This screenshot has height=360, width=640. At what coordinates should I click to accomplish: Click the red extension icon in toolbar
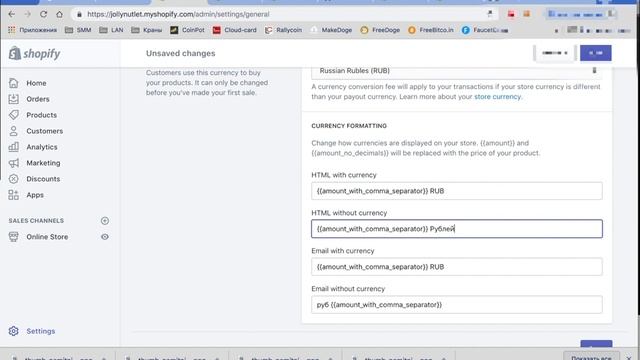point(511,14)
